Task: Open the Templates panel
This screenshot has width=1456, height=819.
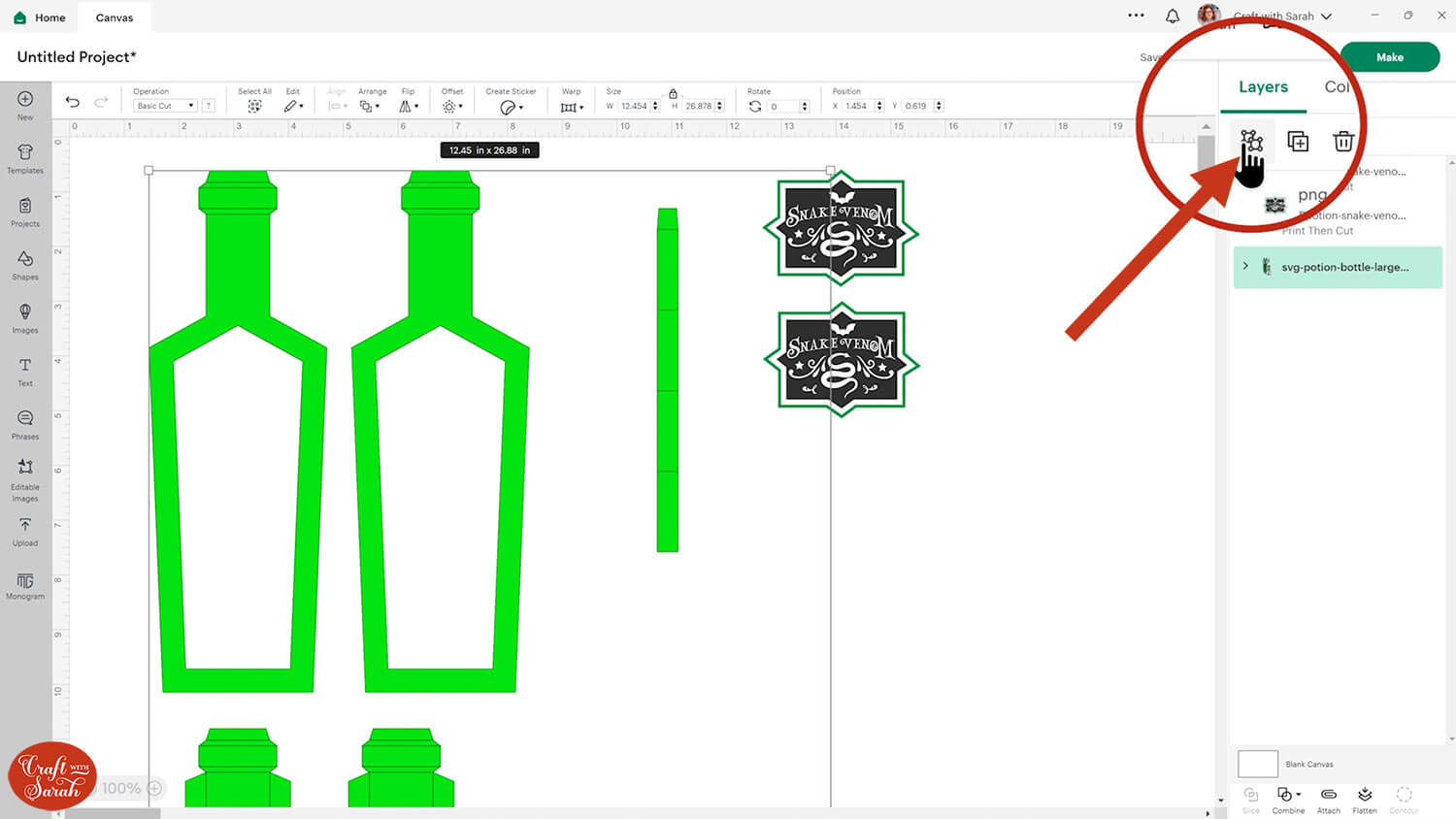Action: [x=25, y=157]
